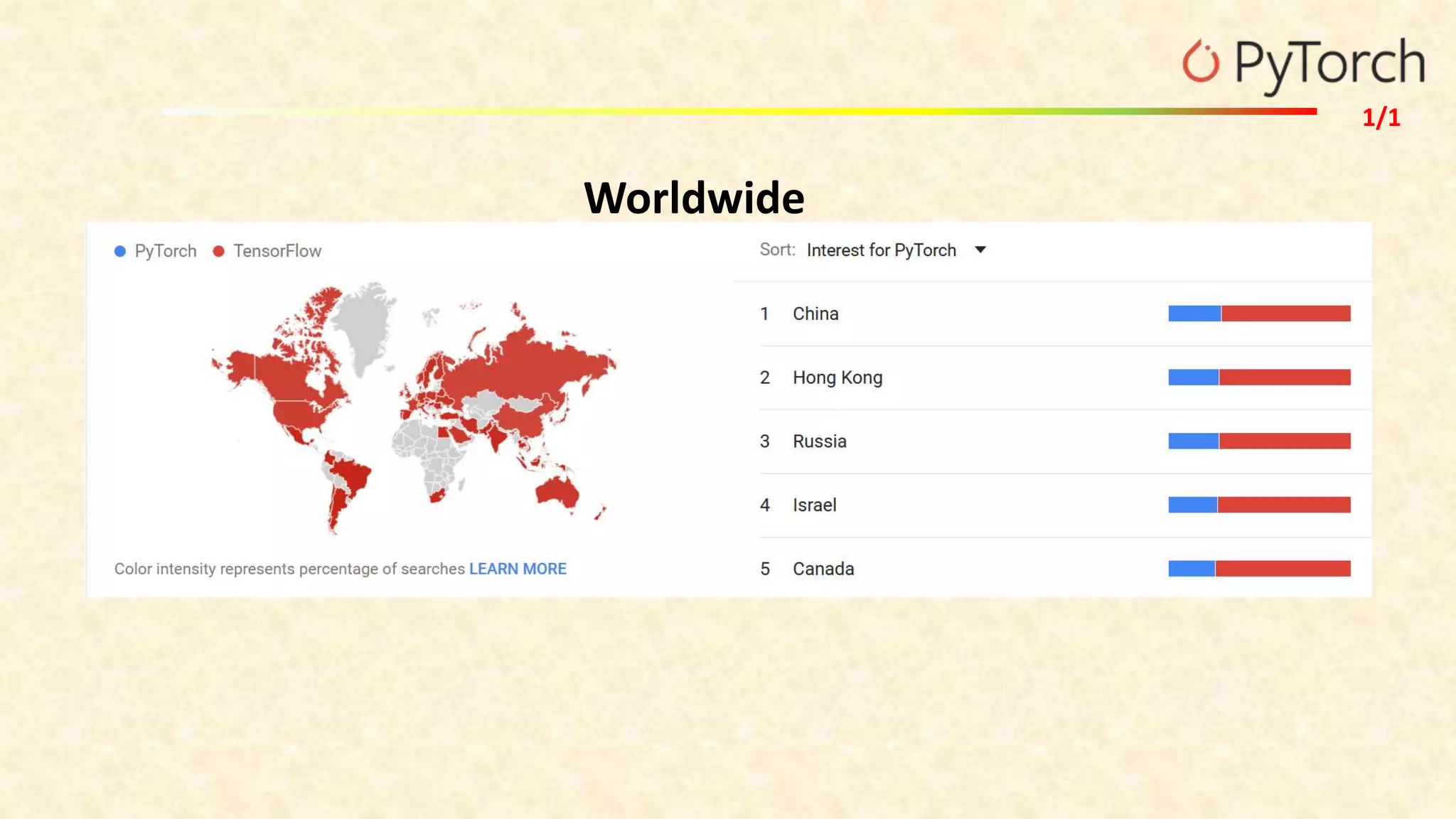Click the Worldwide heading
This screenshot has width=1456, height=819.
694,198
